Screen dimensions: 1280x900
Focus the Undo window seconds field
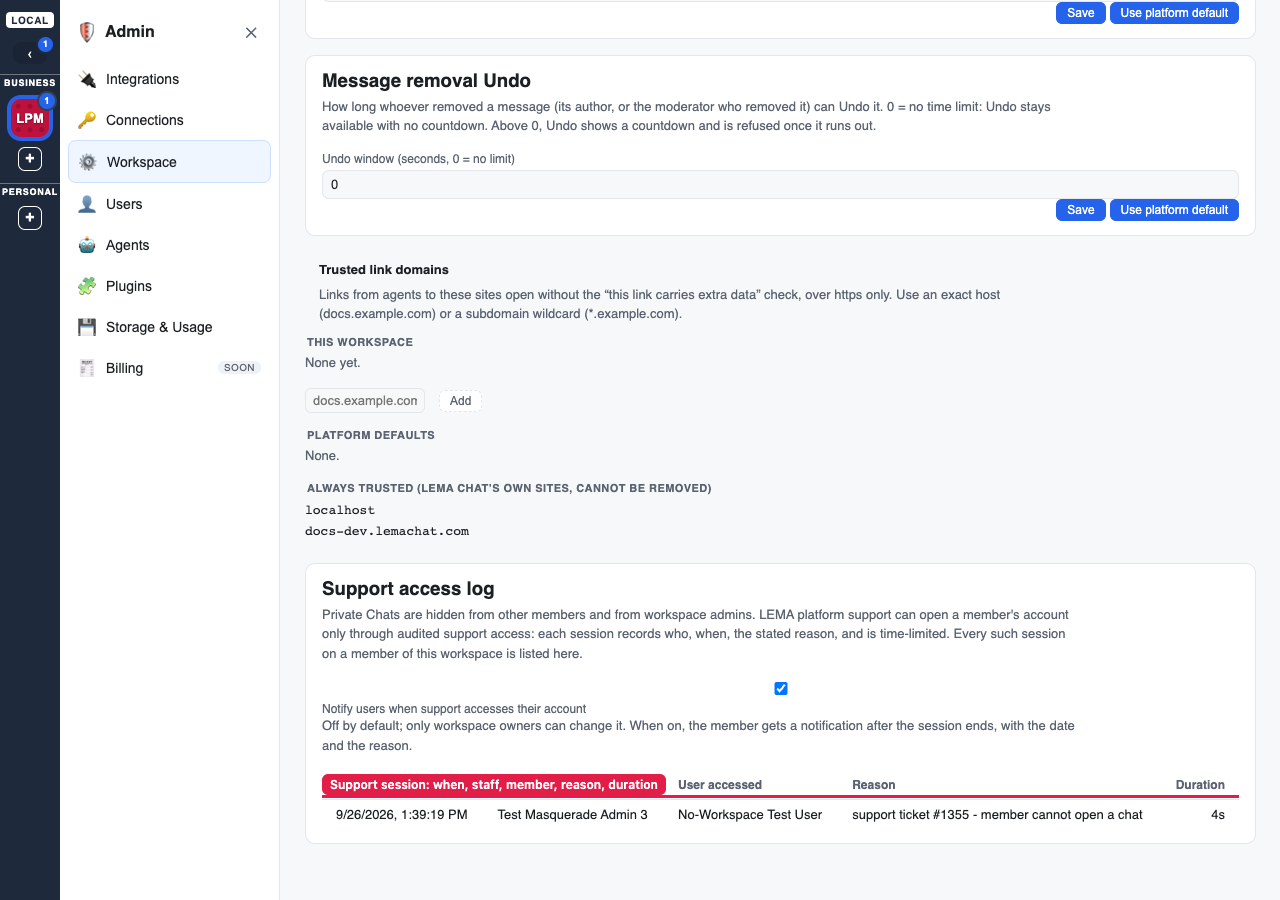click(780, 185)
